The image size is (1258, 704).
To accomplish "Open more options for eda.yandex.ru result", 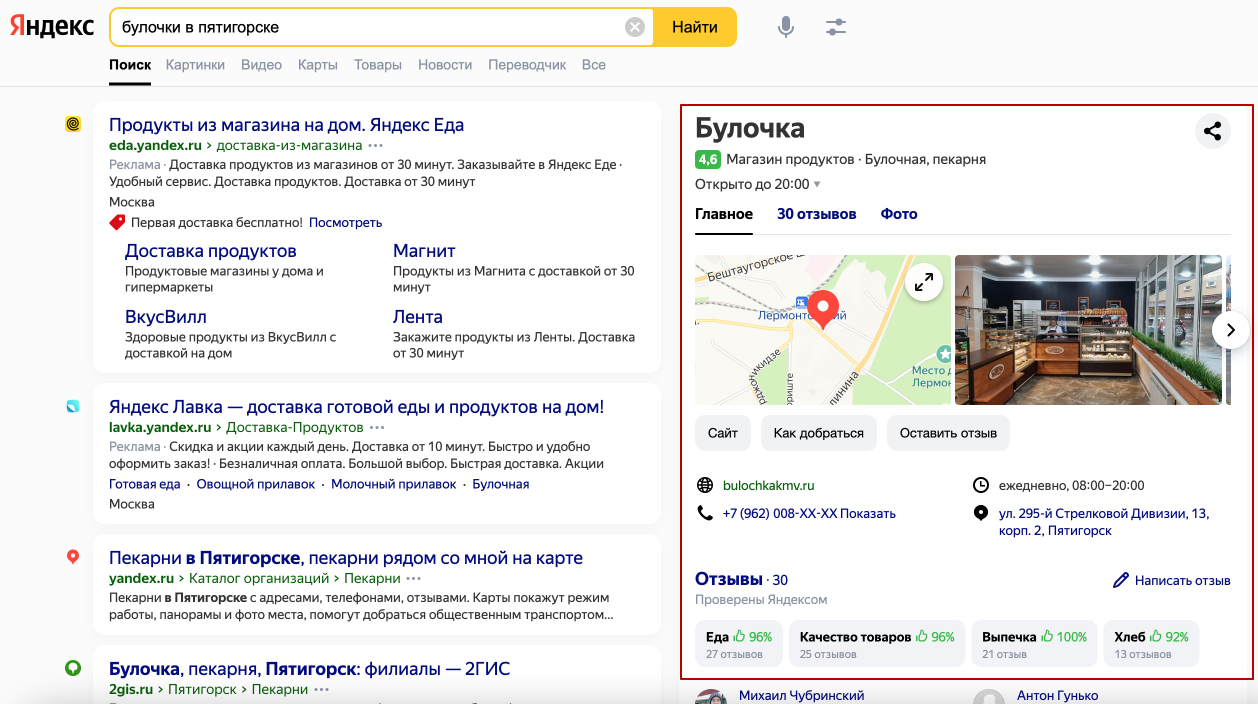I will tap(376, 146).
